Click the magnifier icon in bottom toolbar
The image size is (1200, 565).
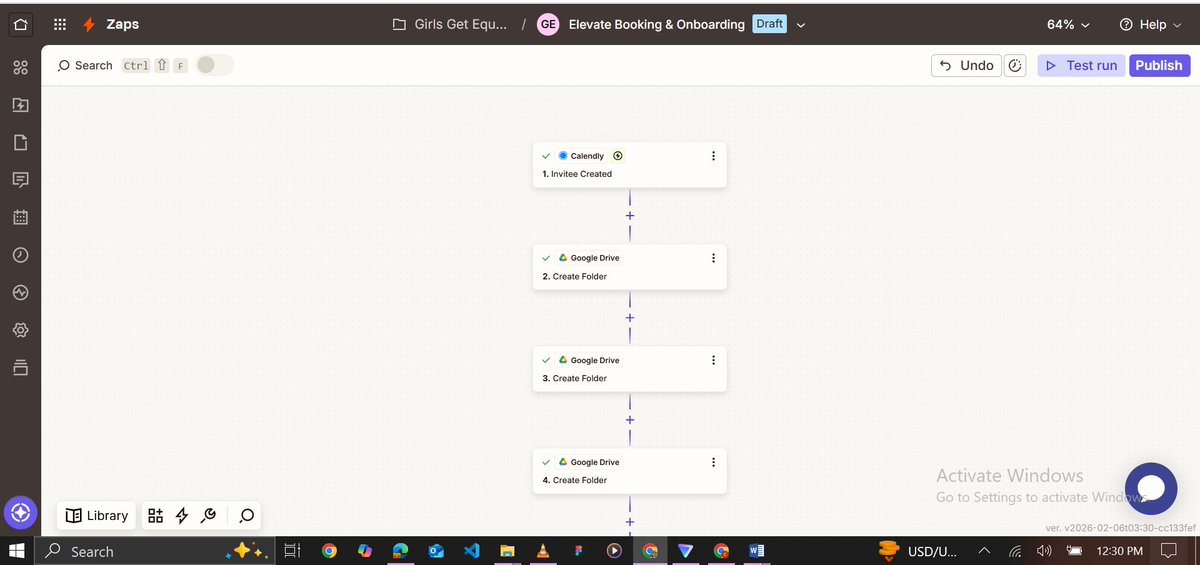(x=246, y=516)
